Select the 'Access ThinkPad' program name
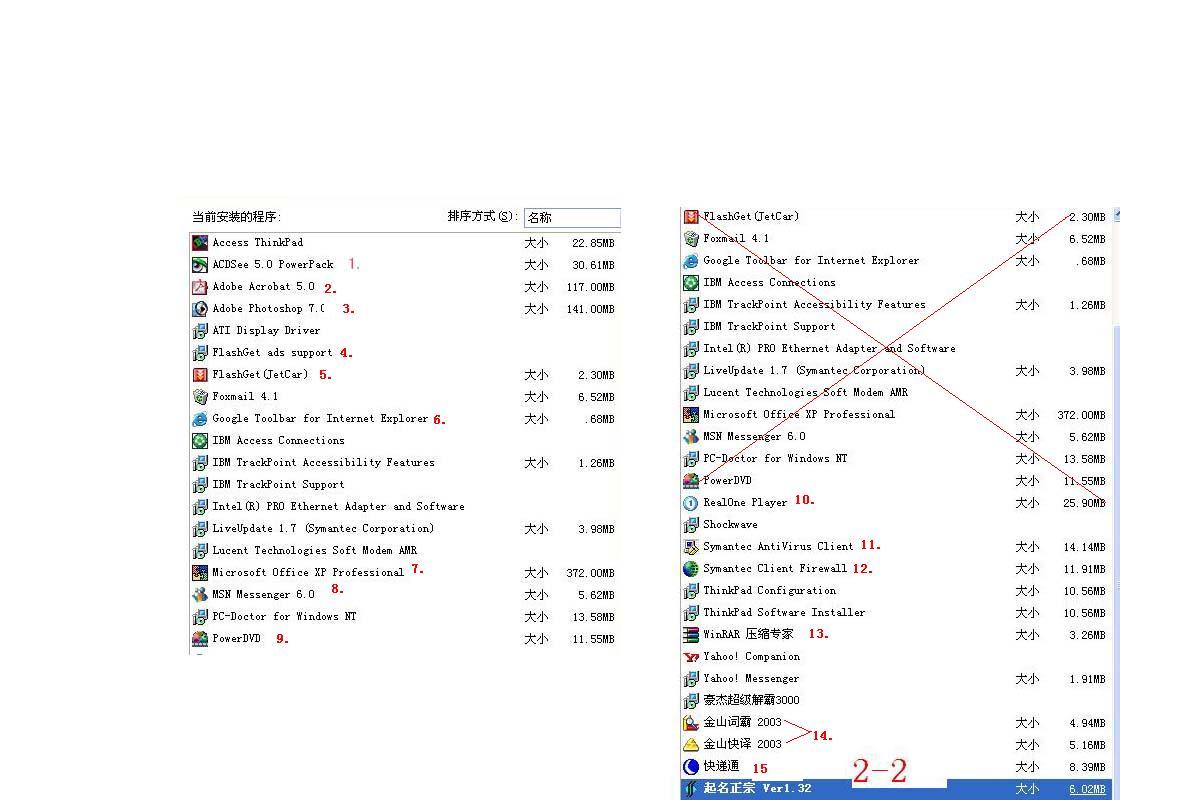 coord(257,242)
